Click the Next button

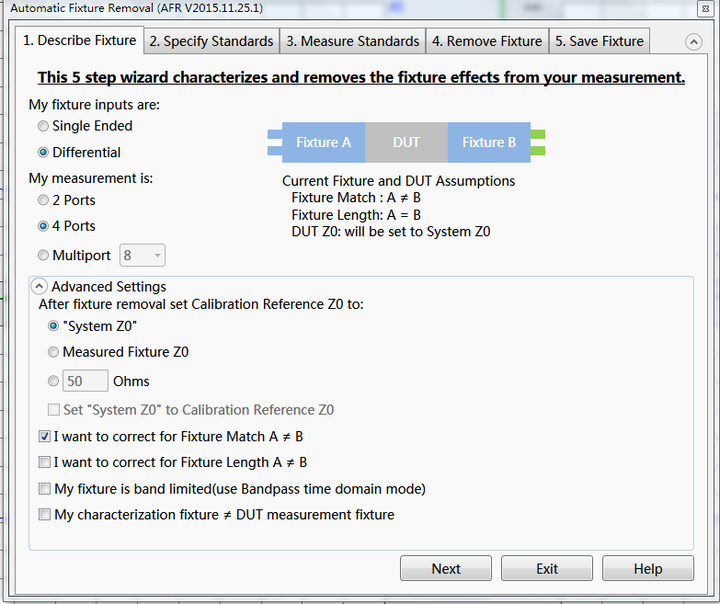[446, 569]
